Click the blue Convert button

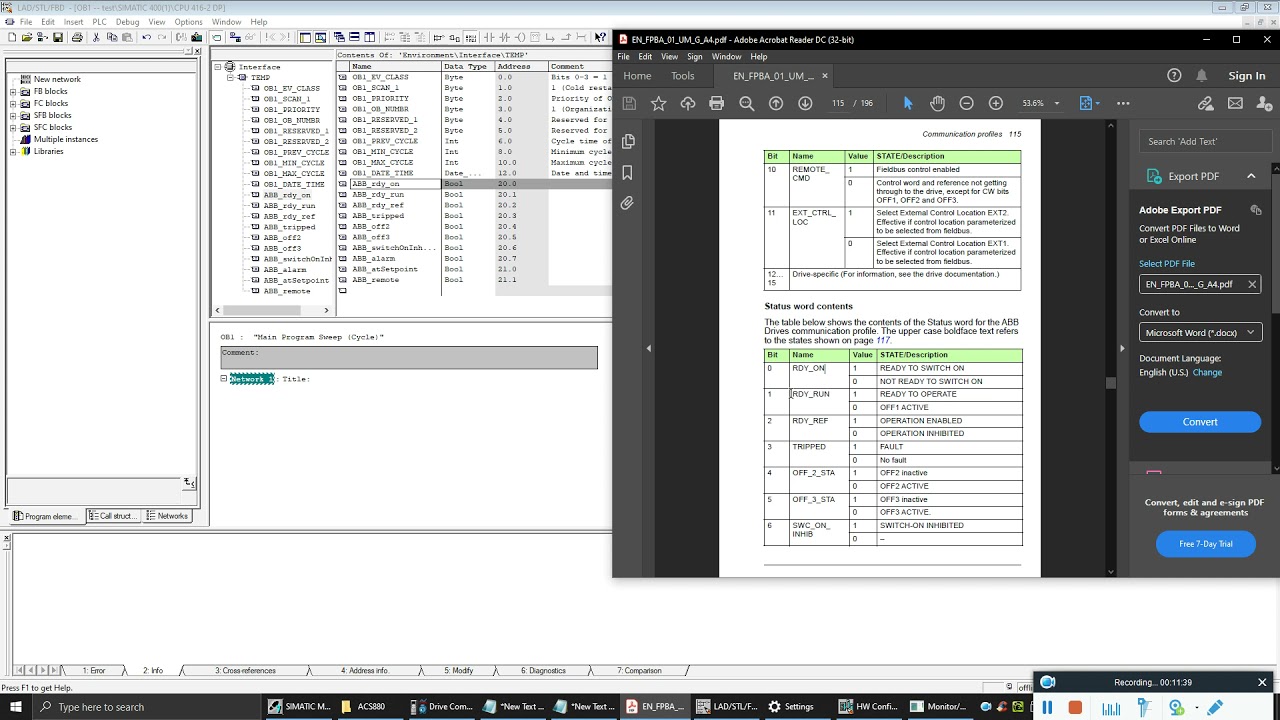point(1200,422)
